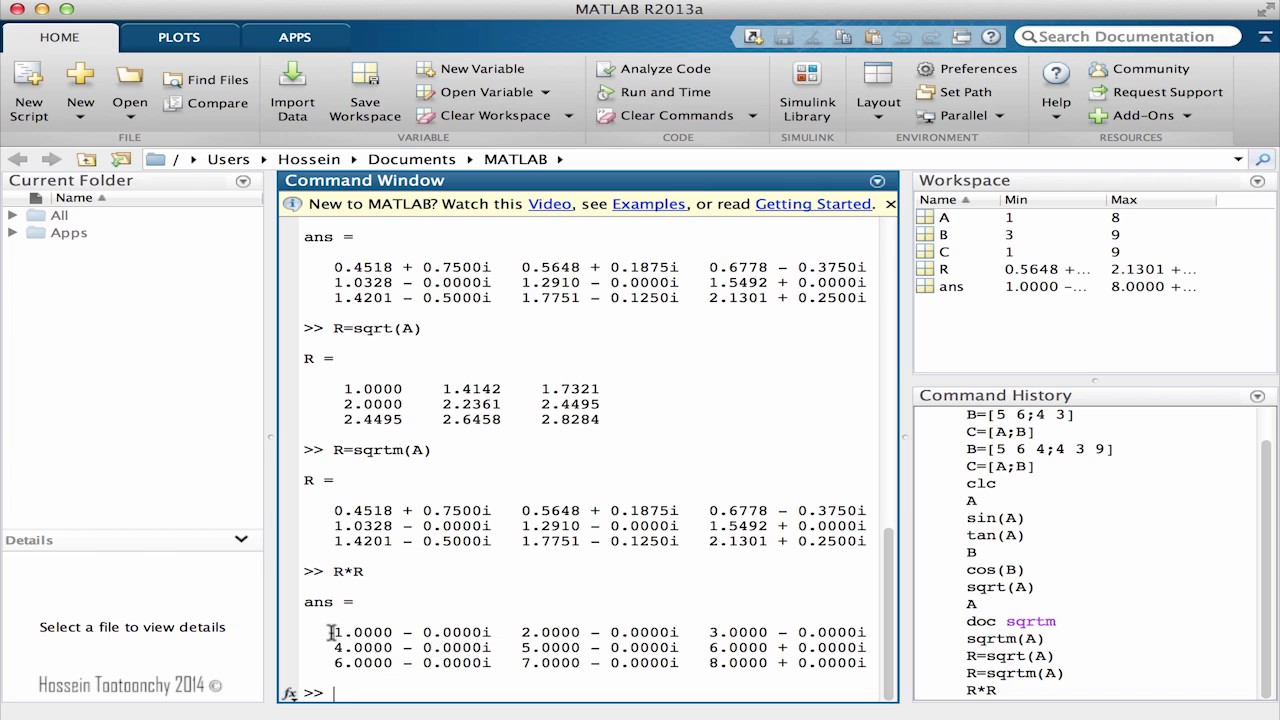Image resolution: width=1280 pixels, height=720 pixels.
Task: Click the New file icon
Action: (80, 75)
